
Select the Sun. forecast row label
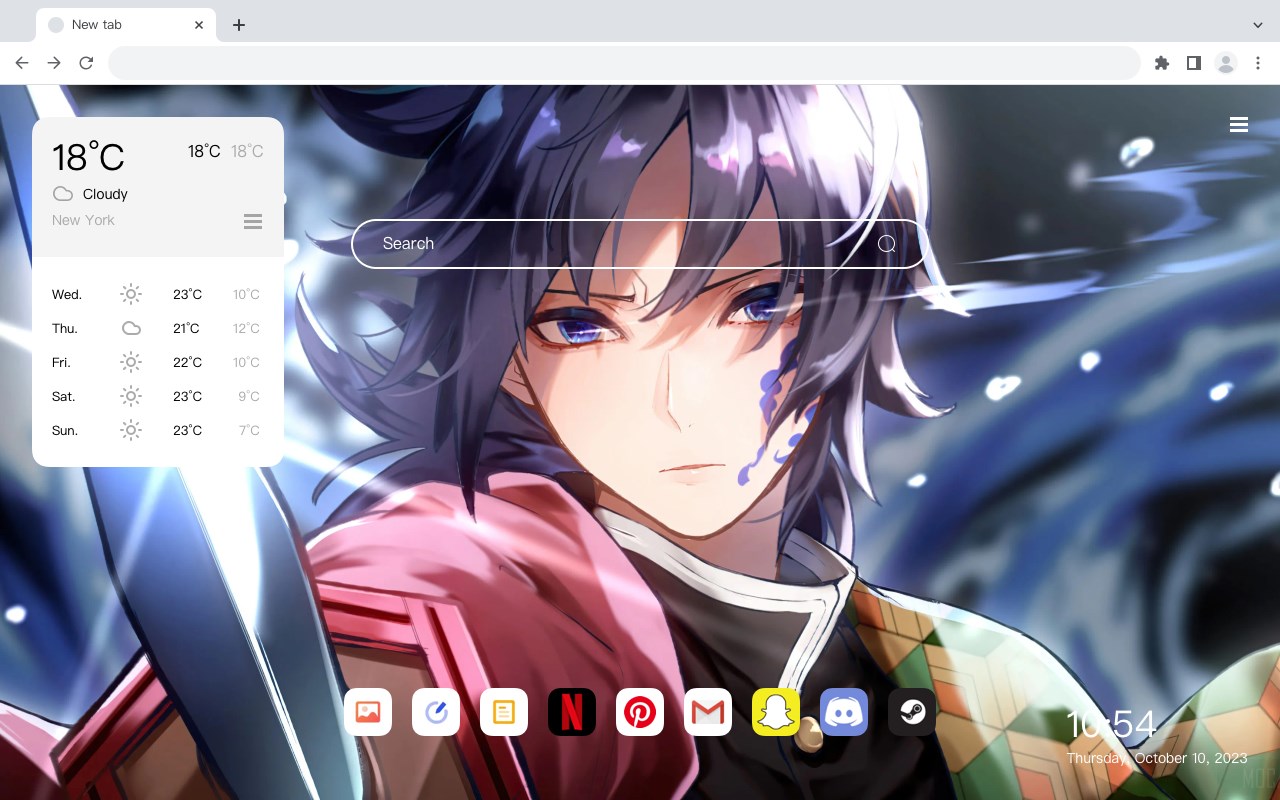(x=64, y=431)
